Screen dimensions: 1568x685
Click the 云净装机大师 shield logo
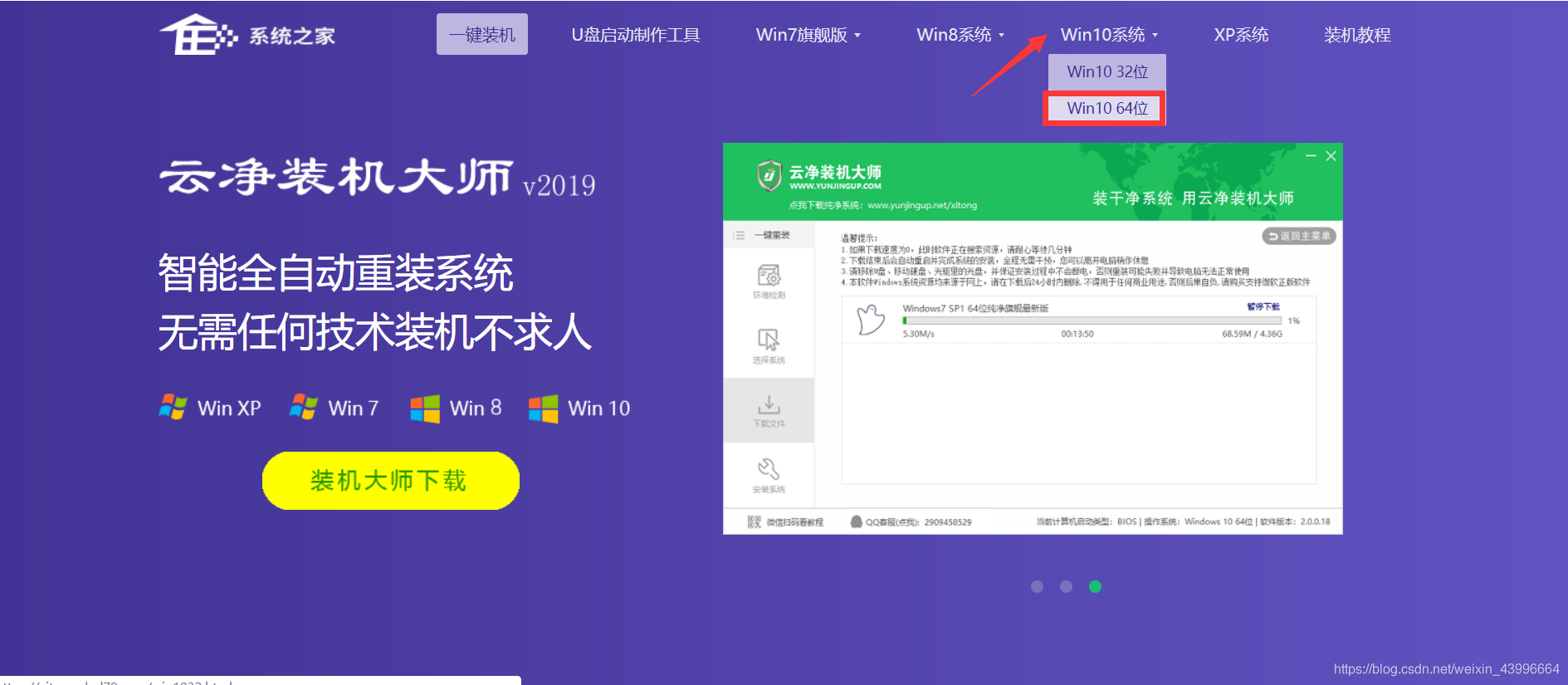(x=769, y=175)
